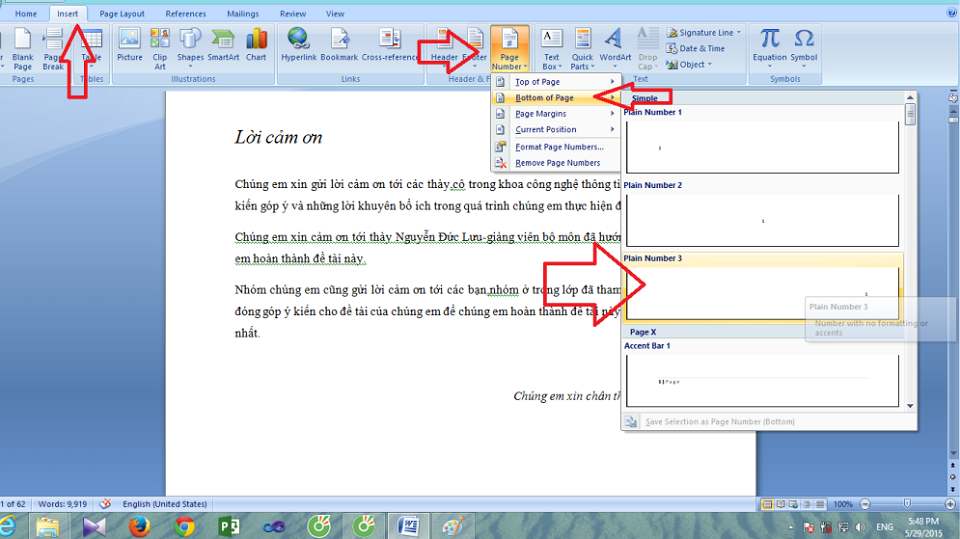
Task: Insert a Blank Page
Action: (22, 49)
